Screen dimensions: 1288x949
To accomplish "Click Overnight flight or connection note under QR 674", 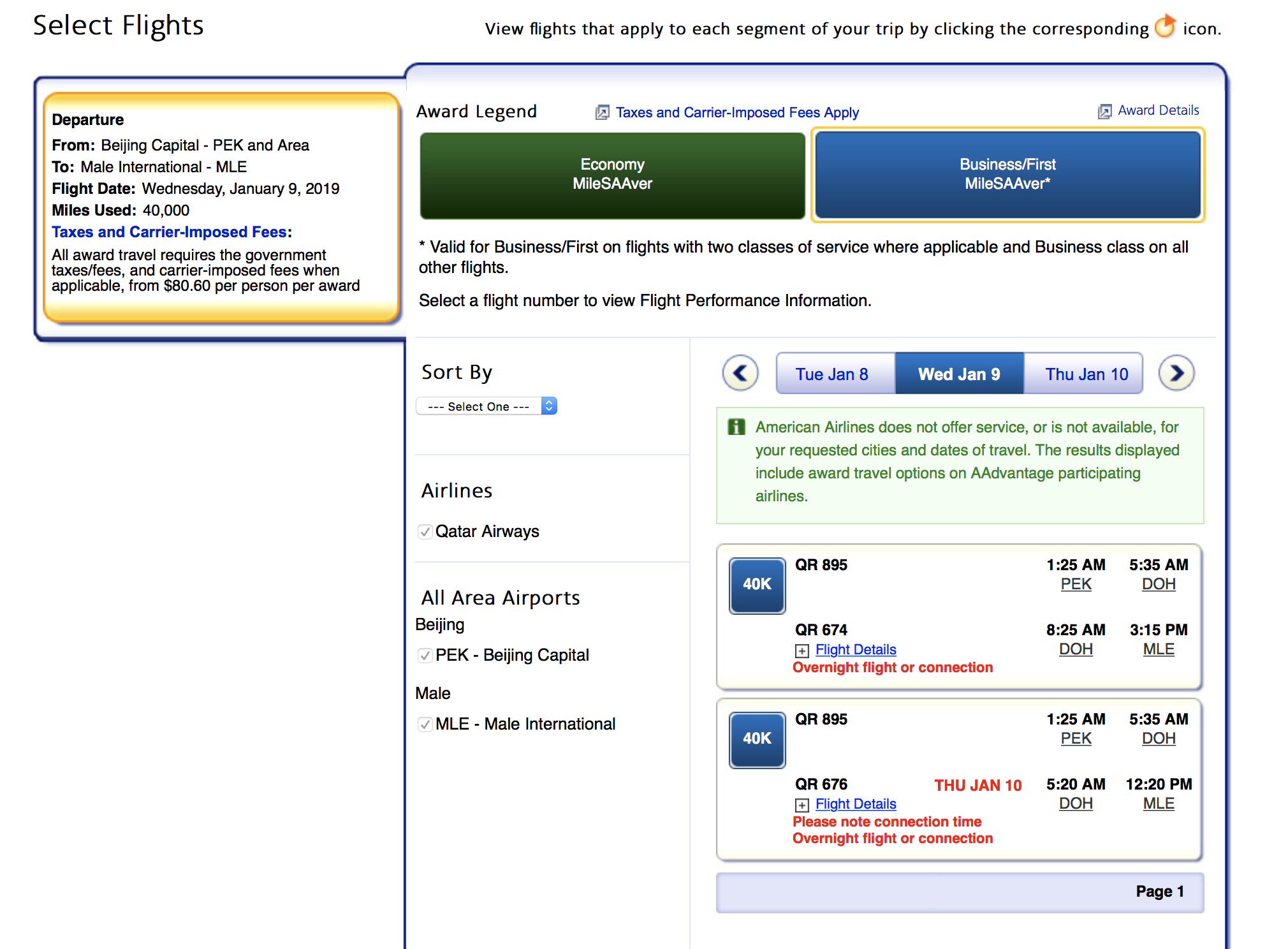I will point(893,667).
